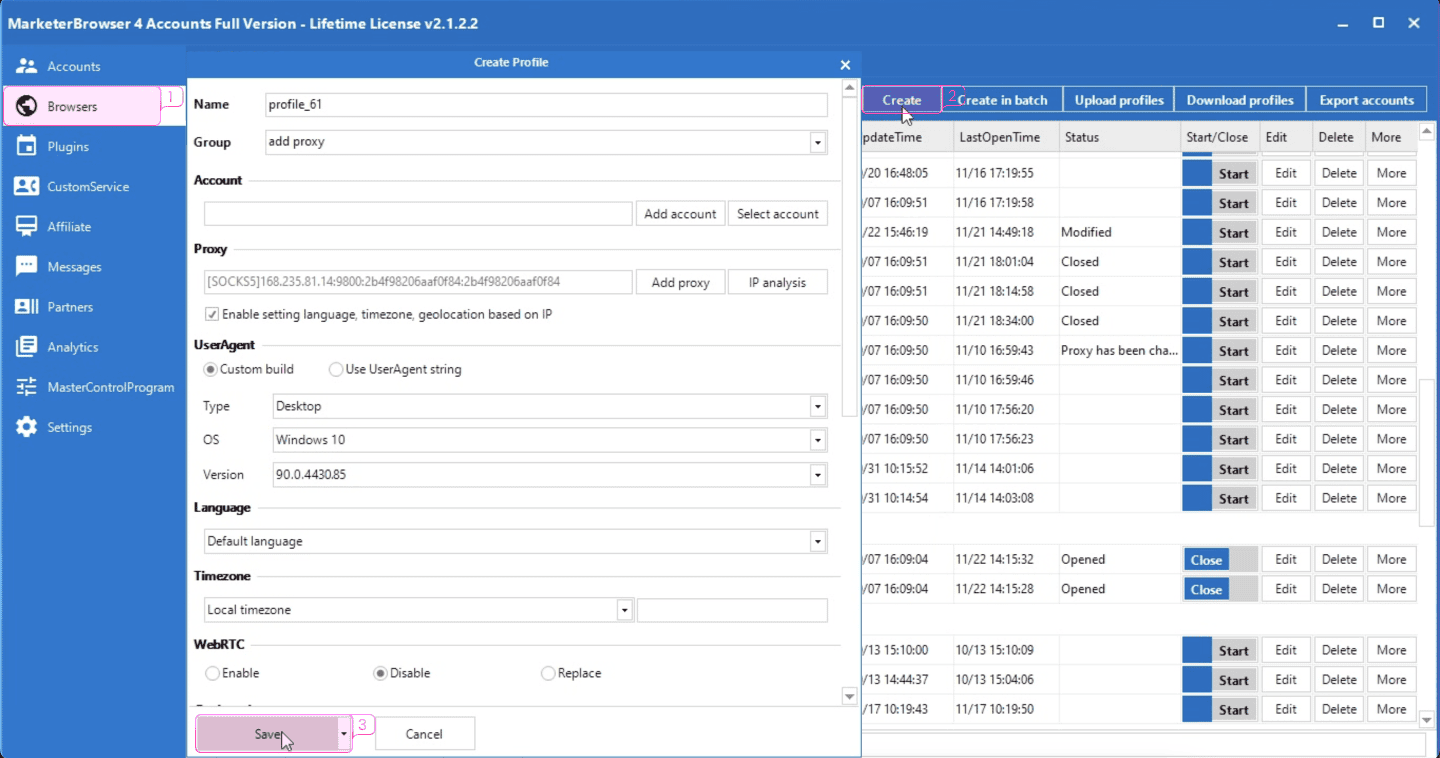This screenshot has width=1440, height=758.
Task: Select Use UserAgent string option
Action: coord(336,369)
